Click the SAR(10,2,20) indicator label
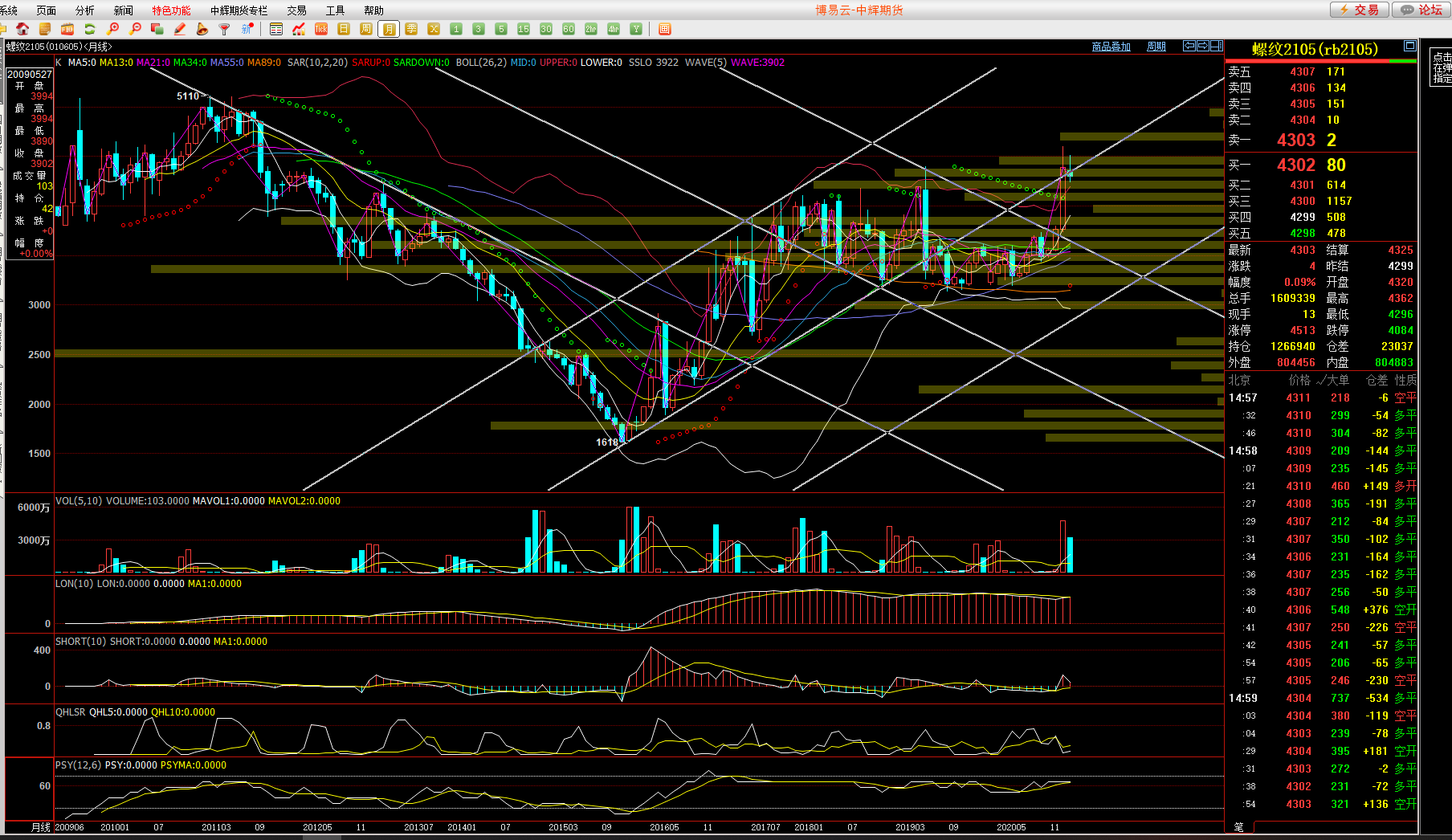This screenshot has width=1452, height=840. 317,62
